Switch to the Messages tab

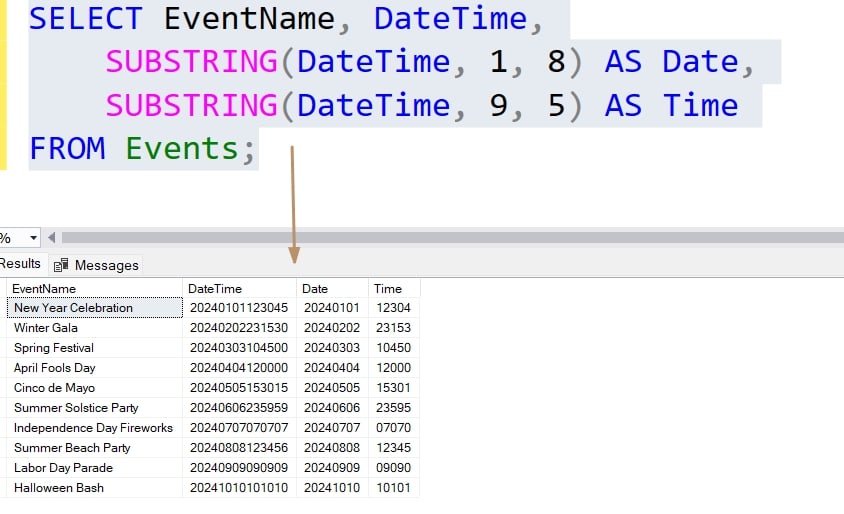click(96, 265)
